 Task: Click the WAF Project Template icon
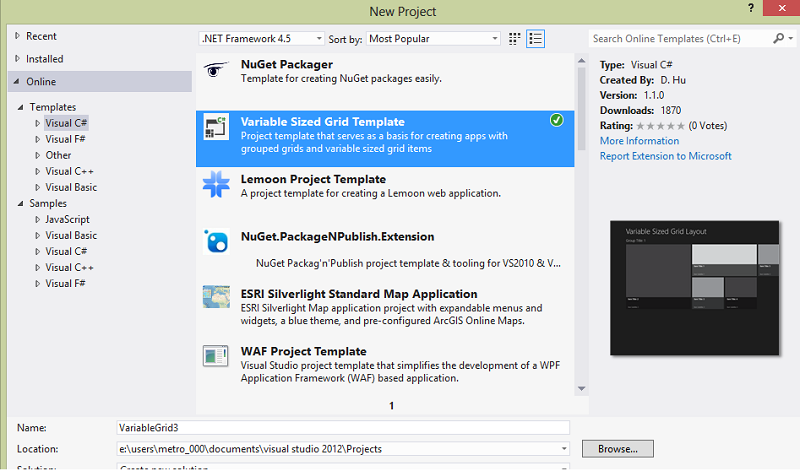coord(216,356)
